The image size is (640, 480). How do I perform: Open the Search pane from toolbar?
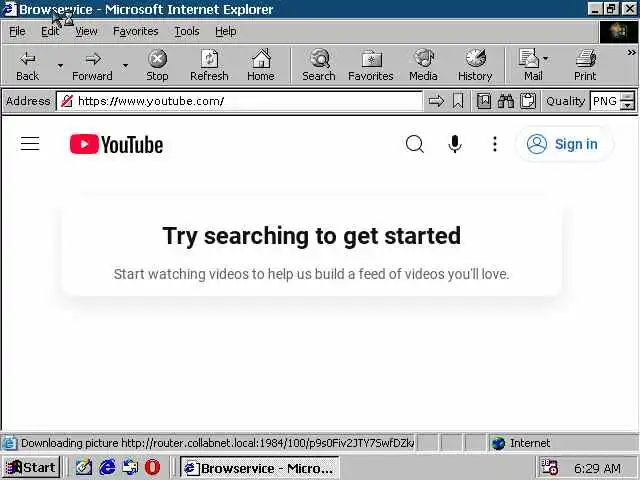point(319,65)
